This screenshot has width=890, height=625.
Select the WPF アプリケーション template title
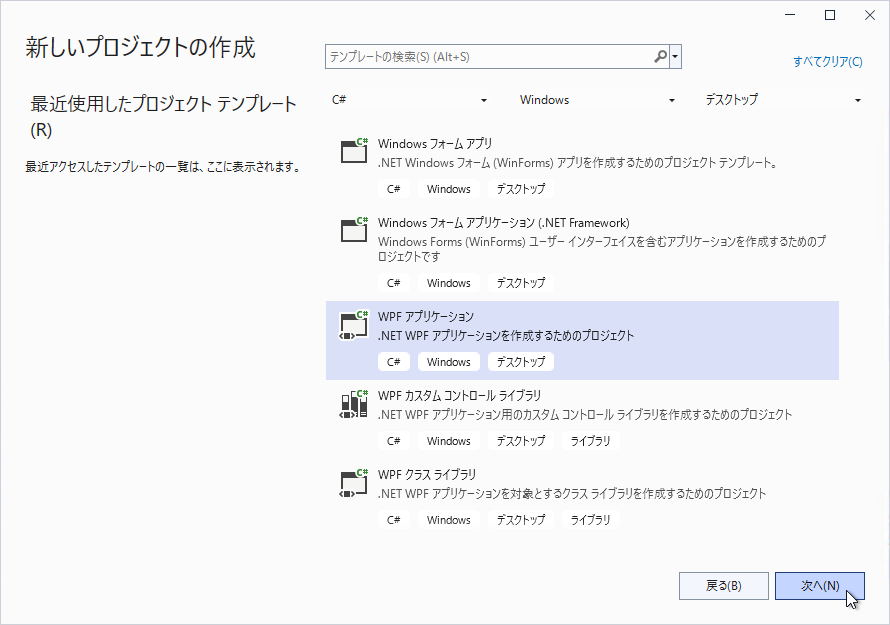click(x=426, y=317)
